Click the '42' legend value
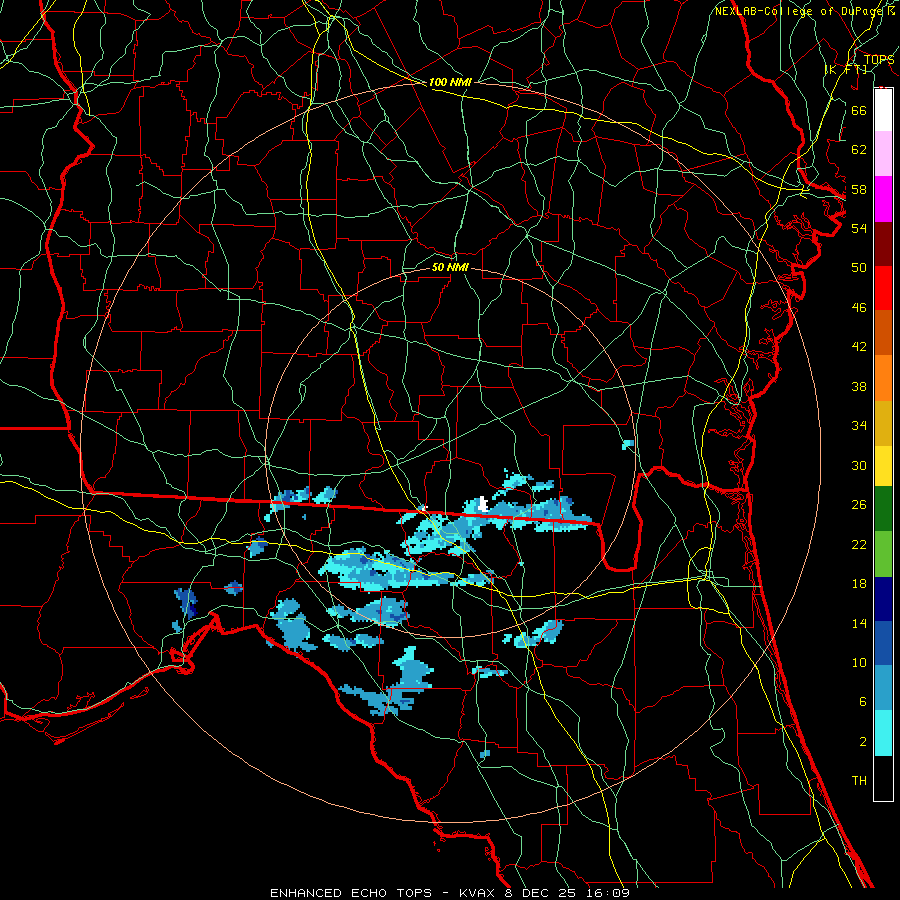This screenshot has width=900, height=900. coord(859,347)
